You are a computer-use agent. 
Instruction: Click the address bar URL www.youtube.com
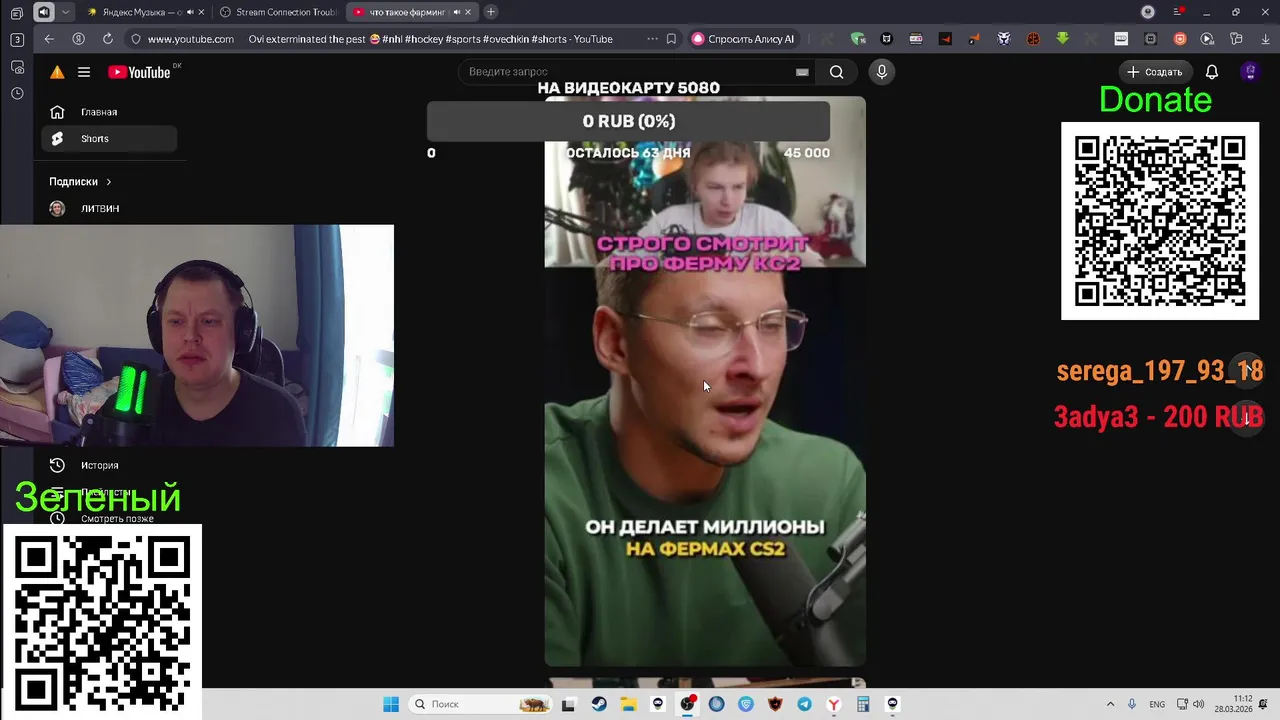click(191, 39)
